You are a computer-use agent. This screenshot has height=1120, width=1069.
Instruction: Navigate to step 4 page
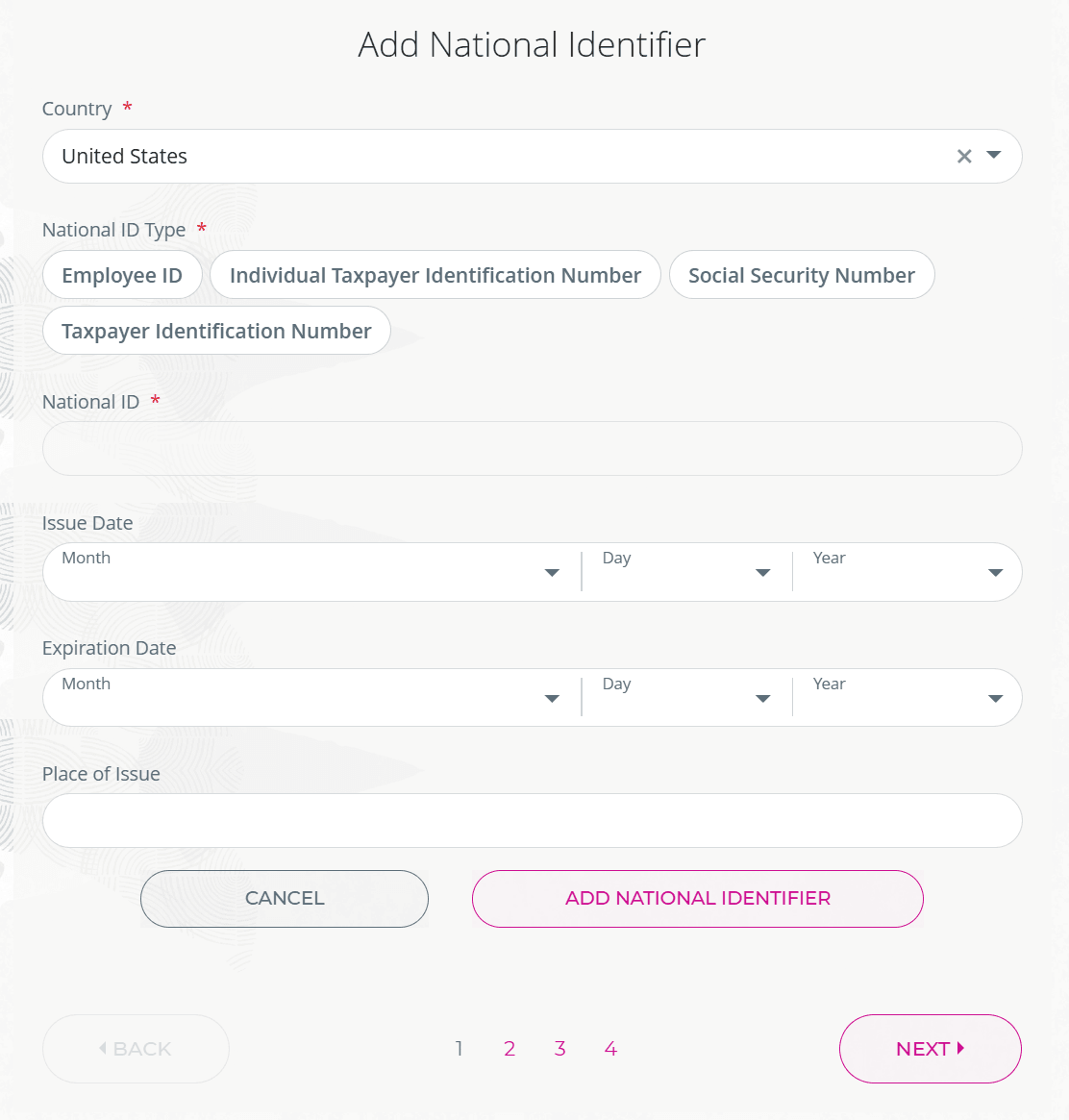(x=610, y=1049)
